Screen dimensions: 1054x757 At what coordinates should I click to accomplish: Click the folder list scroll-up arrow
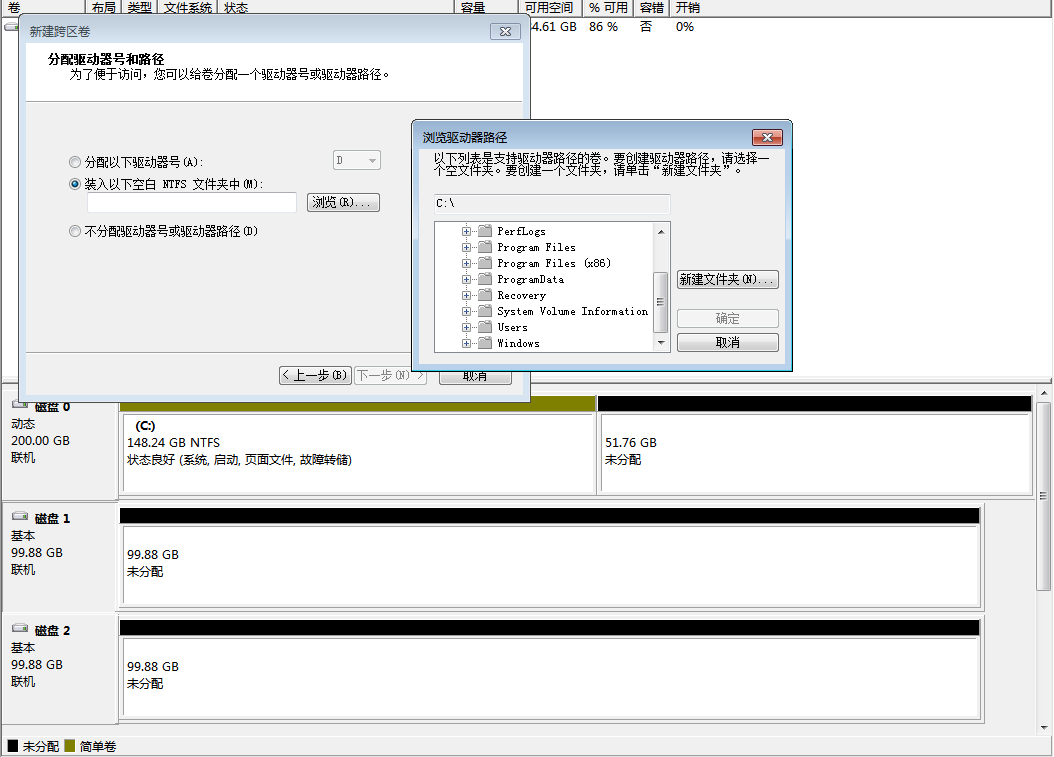click(661, 231)
